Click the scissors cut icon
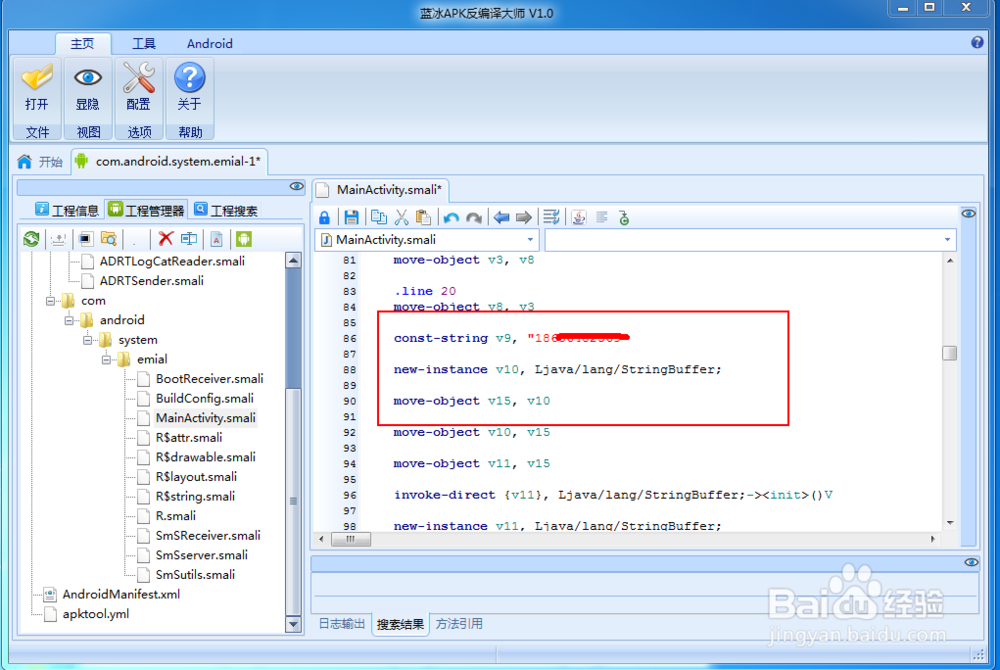The height and width of the screenshot is (670, 1000). 401,217
